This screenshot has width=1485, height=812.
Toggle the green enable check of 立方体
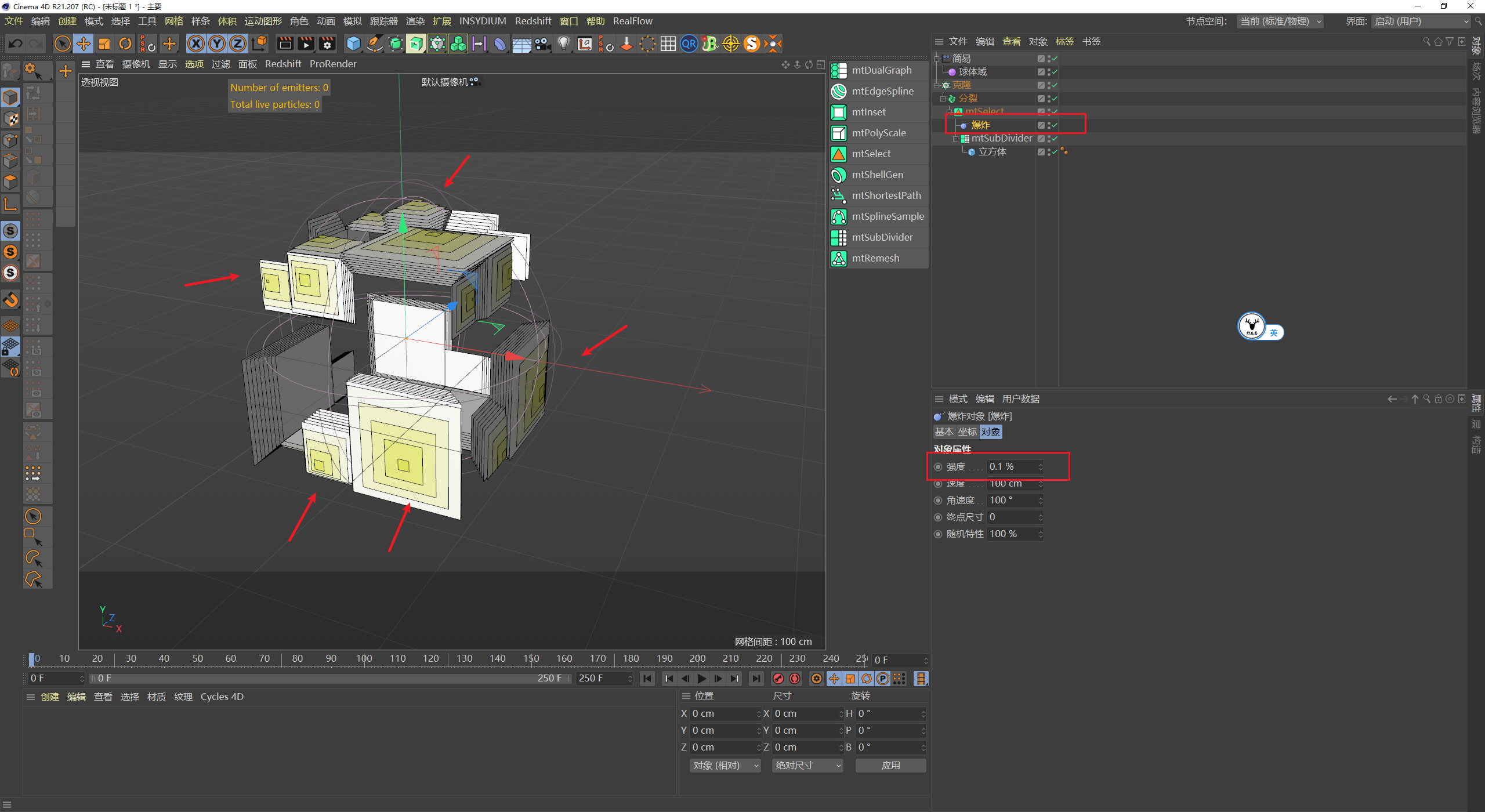1055,152
